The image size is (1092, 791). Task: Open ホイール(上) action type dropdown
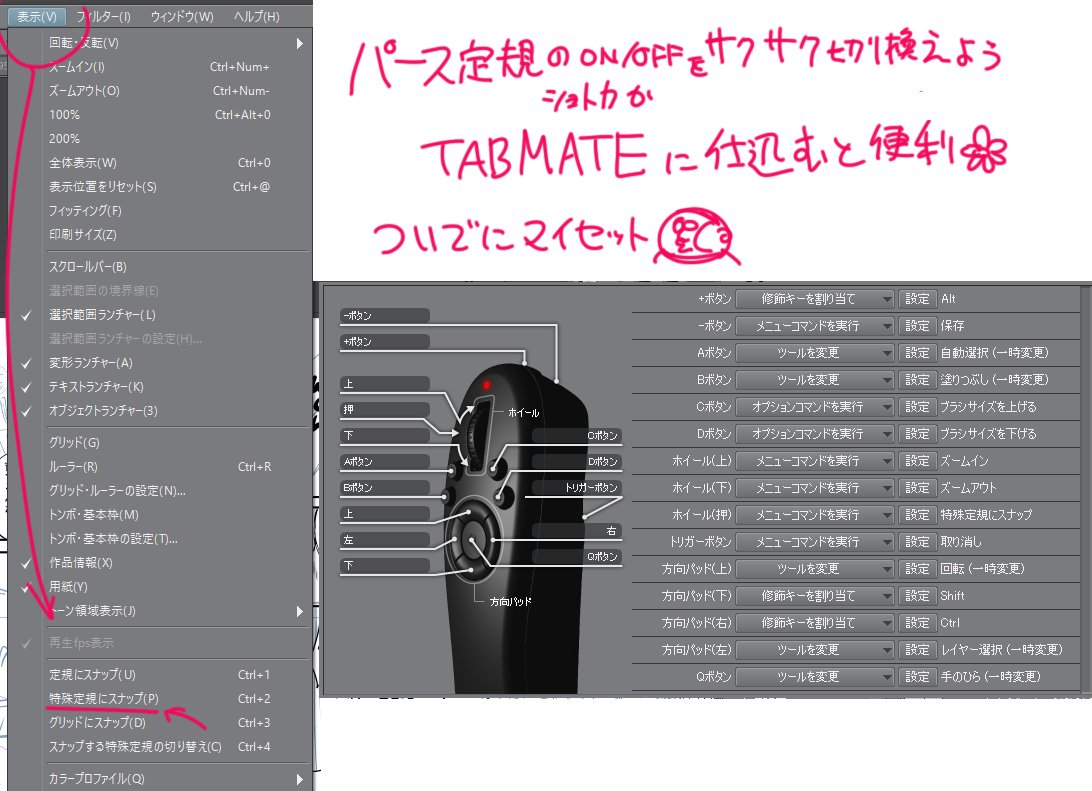tap(815, 461)
